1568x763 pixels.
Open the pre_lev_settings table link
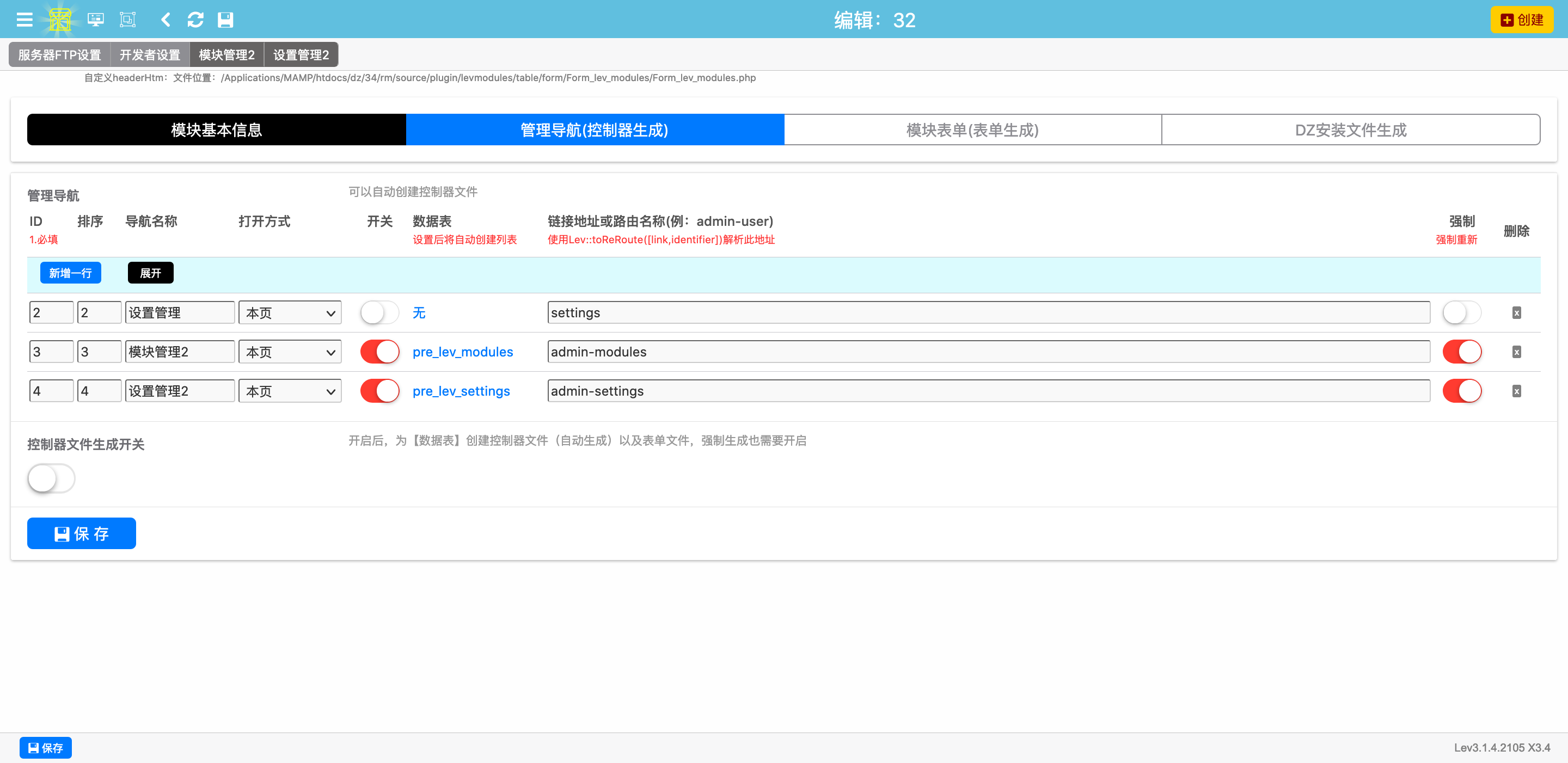pyautogui.click(x=461, y=391)
